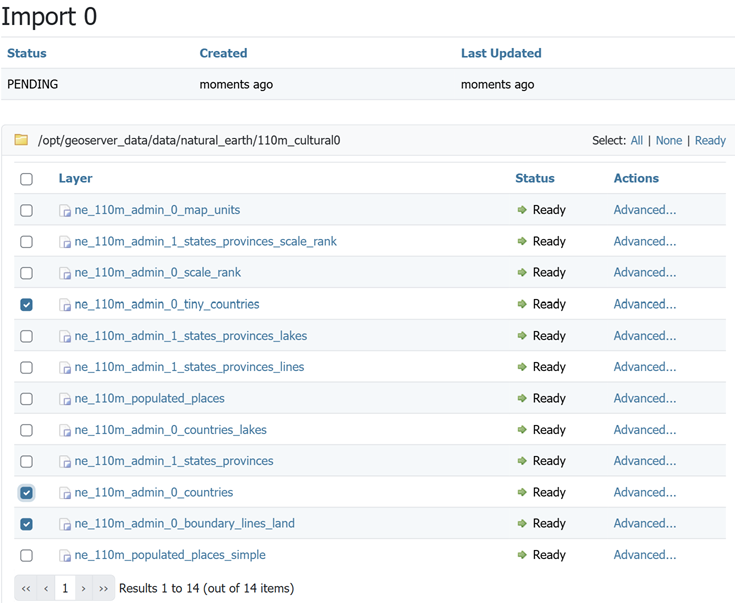Click the green Ready arrow for ne_110m_populated_places_simple

[x=522, y=555]
